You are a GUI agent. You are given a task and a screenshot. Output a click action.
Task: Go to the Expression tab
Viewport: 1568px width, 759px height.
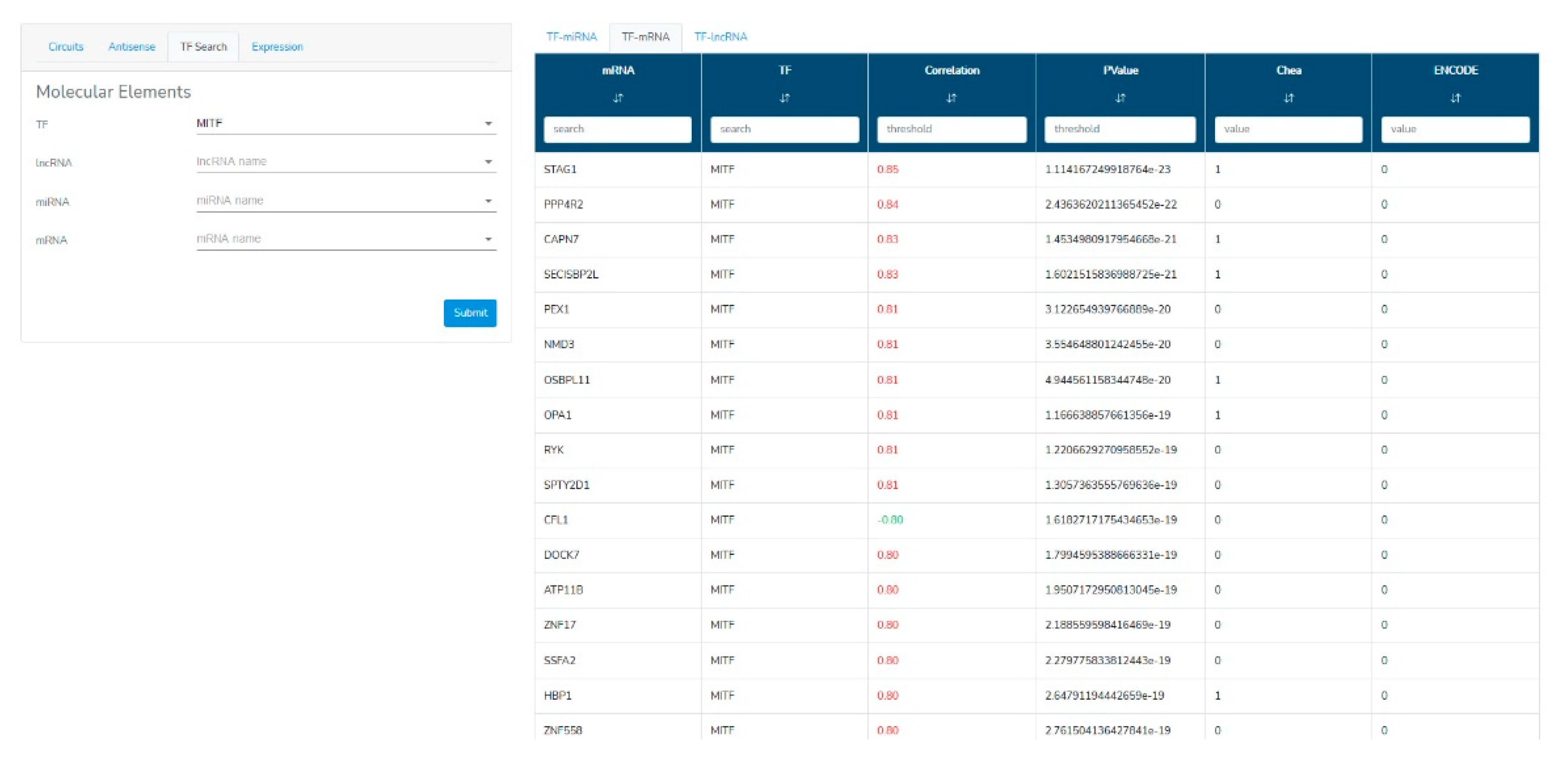277,47
